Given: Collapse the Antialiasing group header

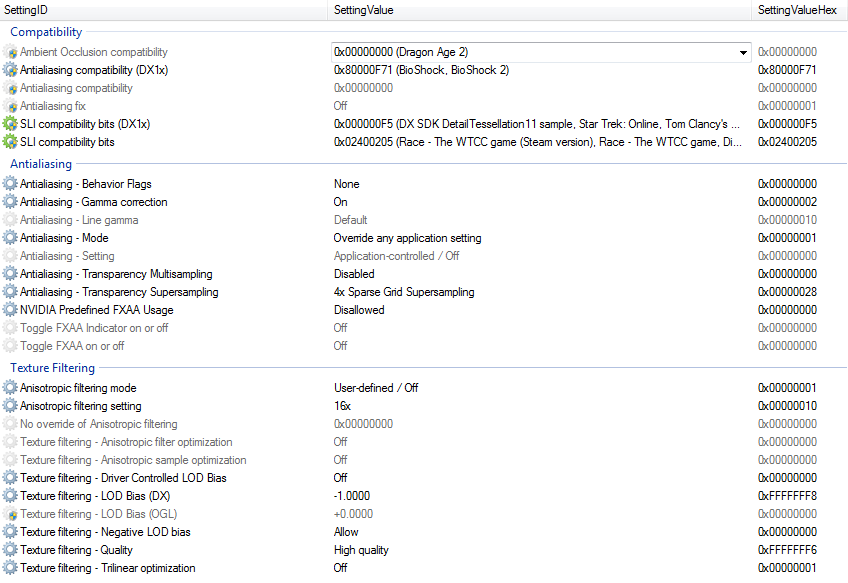Looking at the screenshot, I should click(41, 164).
